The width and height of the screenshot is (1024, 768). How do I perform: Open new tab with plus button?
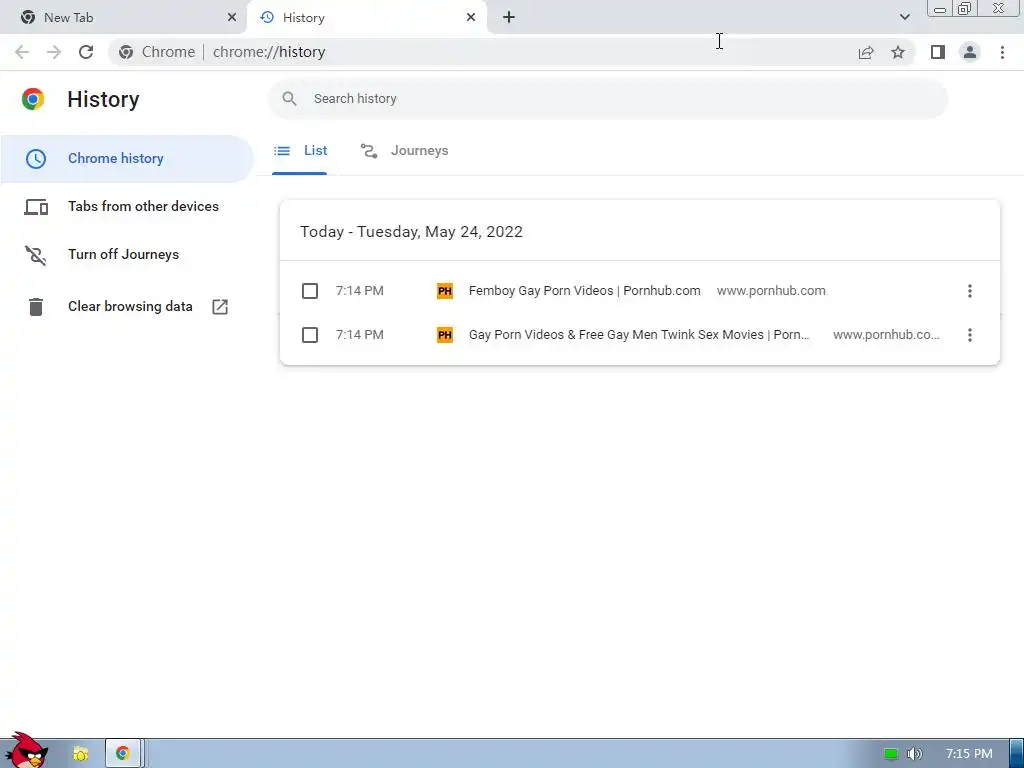[509, 18]
